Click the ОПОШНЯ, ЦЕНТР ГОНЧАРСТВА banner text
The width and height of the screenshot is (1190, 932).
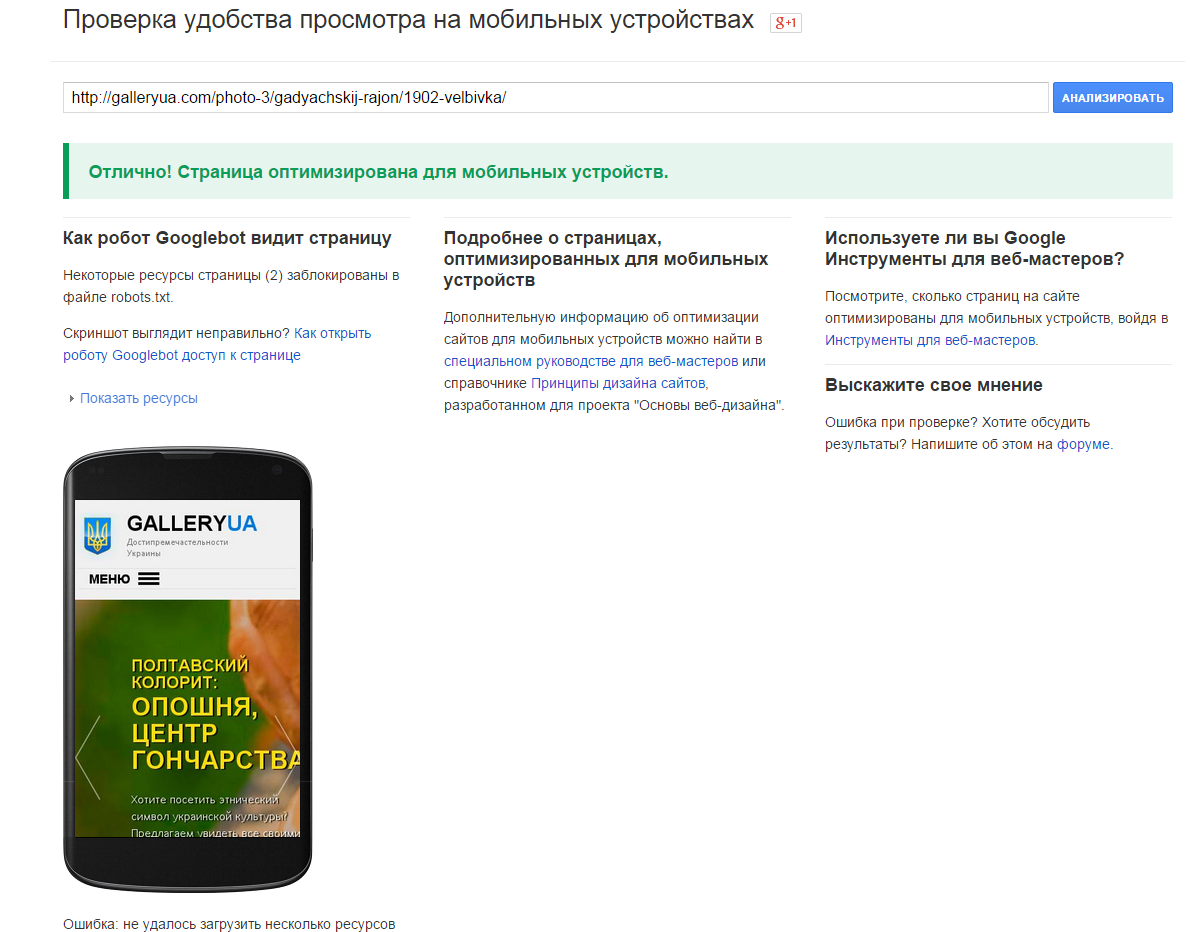click(215, 733)
